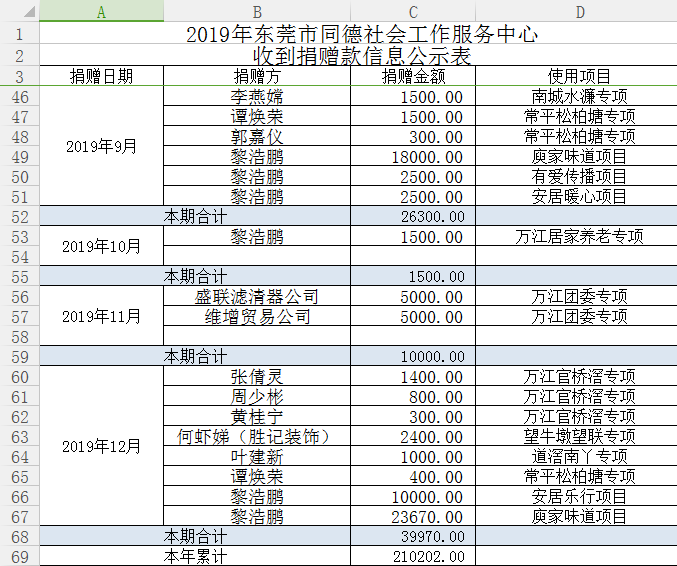
Task: Select column B header
Action: click(257, 11)
